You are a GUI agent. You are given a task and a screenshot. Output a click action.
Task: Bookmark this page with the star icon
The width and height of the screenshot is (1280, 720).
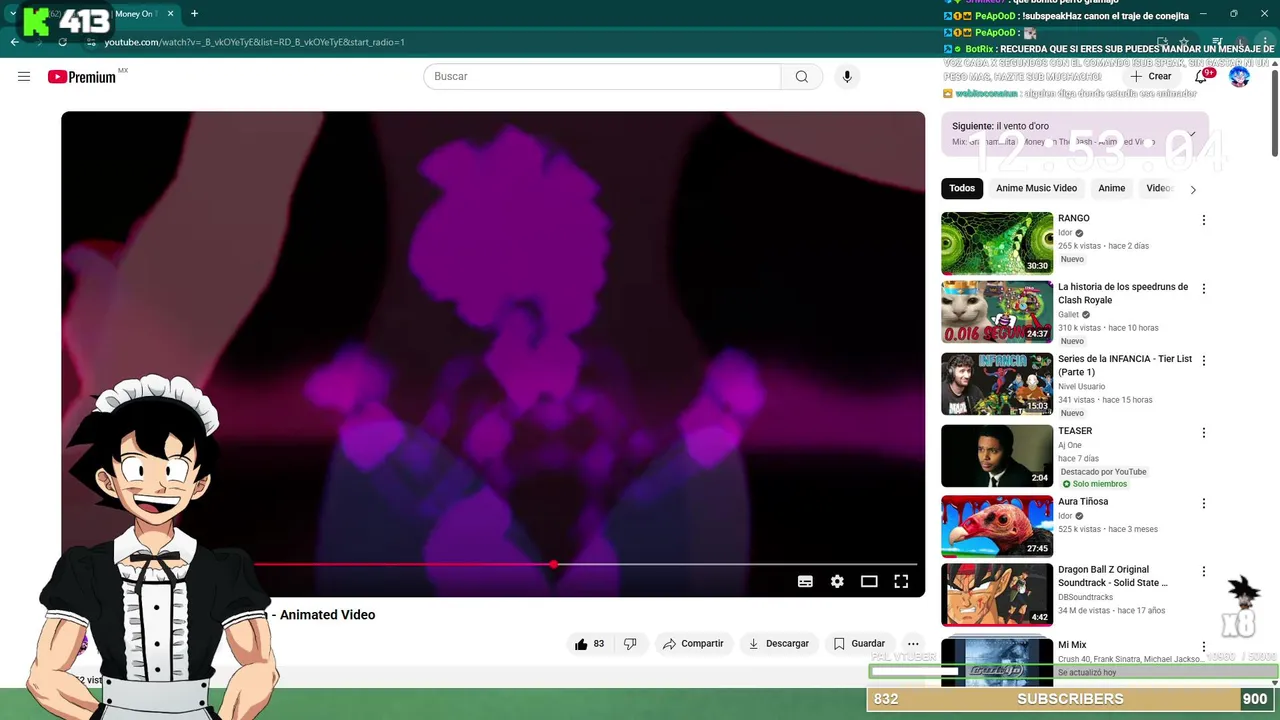(x=1185, y=42)
